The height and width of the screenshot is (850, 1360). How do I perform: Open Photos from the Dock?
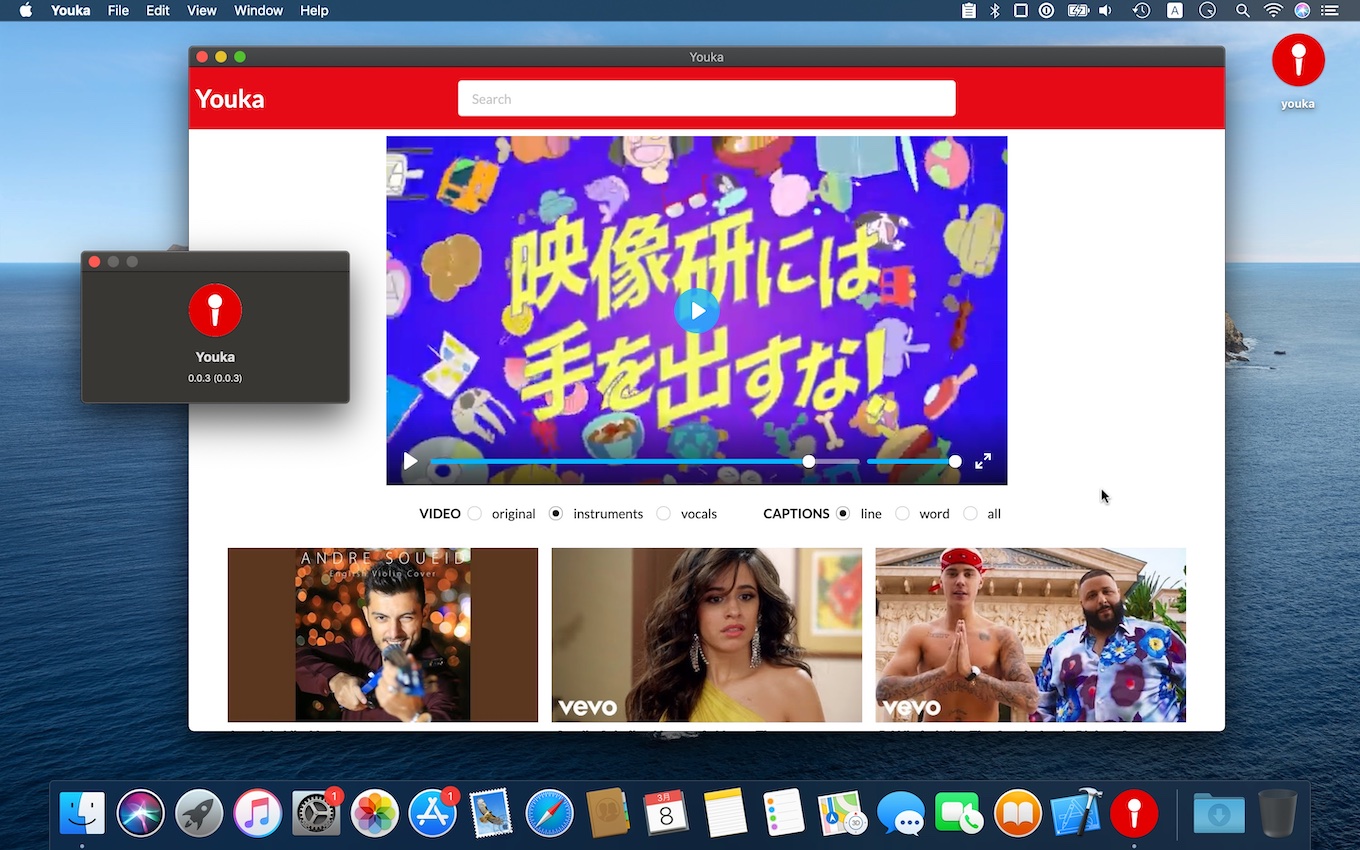tap(375, 813)
